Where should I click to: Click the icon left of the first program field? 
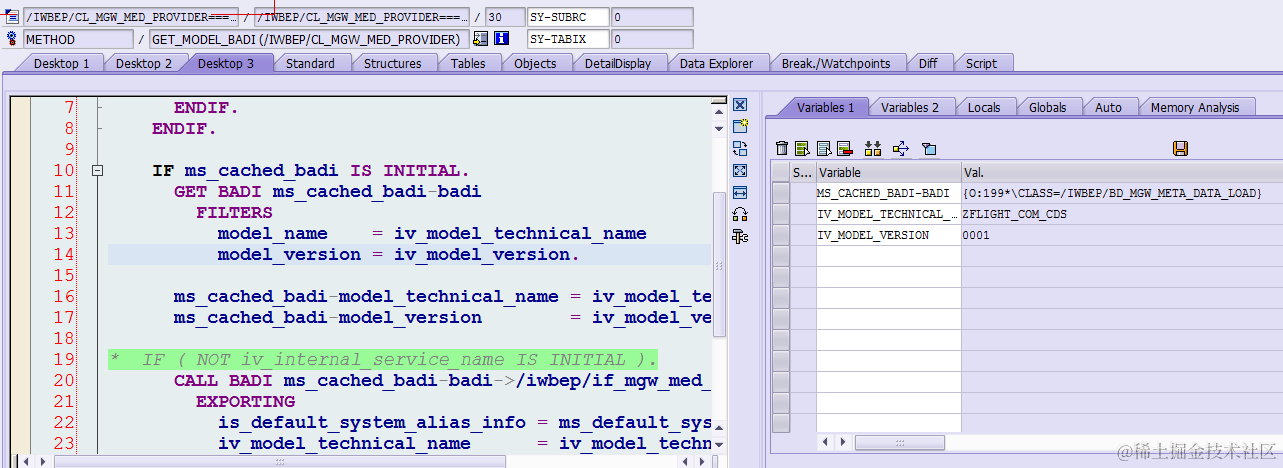pos(12,17)
